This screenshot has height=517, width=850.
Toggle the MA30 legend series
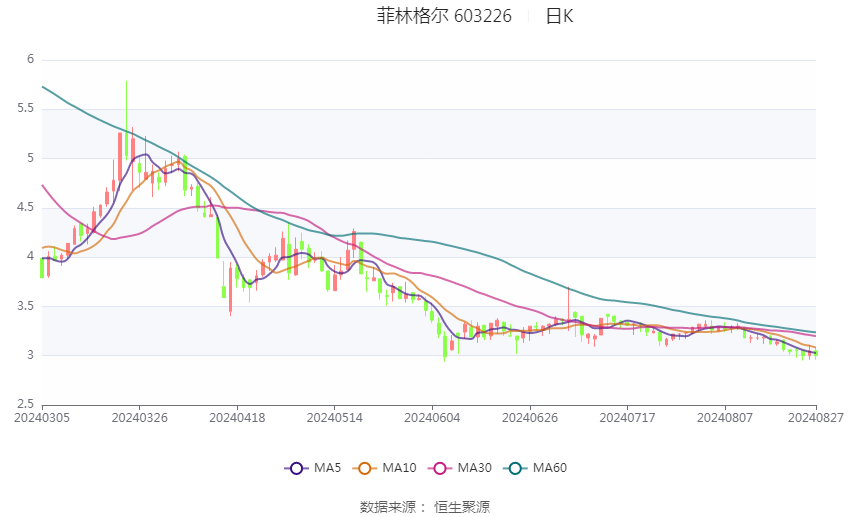[460, 468]
